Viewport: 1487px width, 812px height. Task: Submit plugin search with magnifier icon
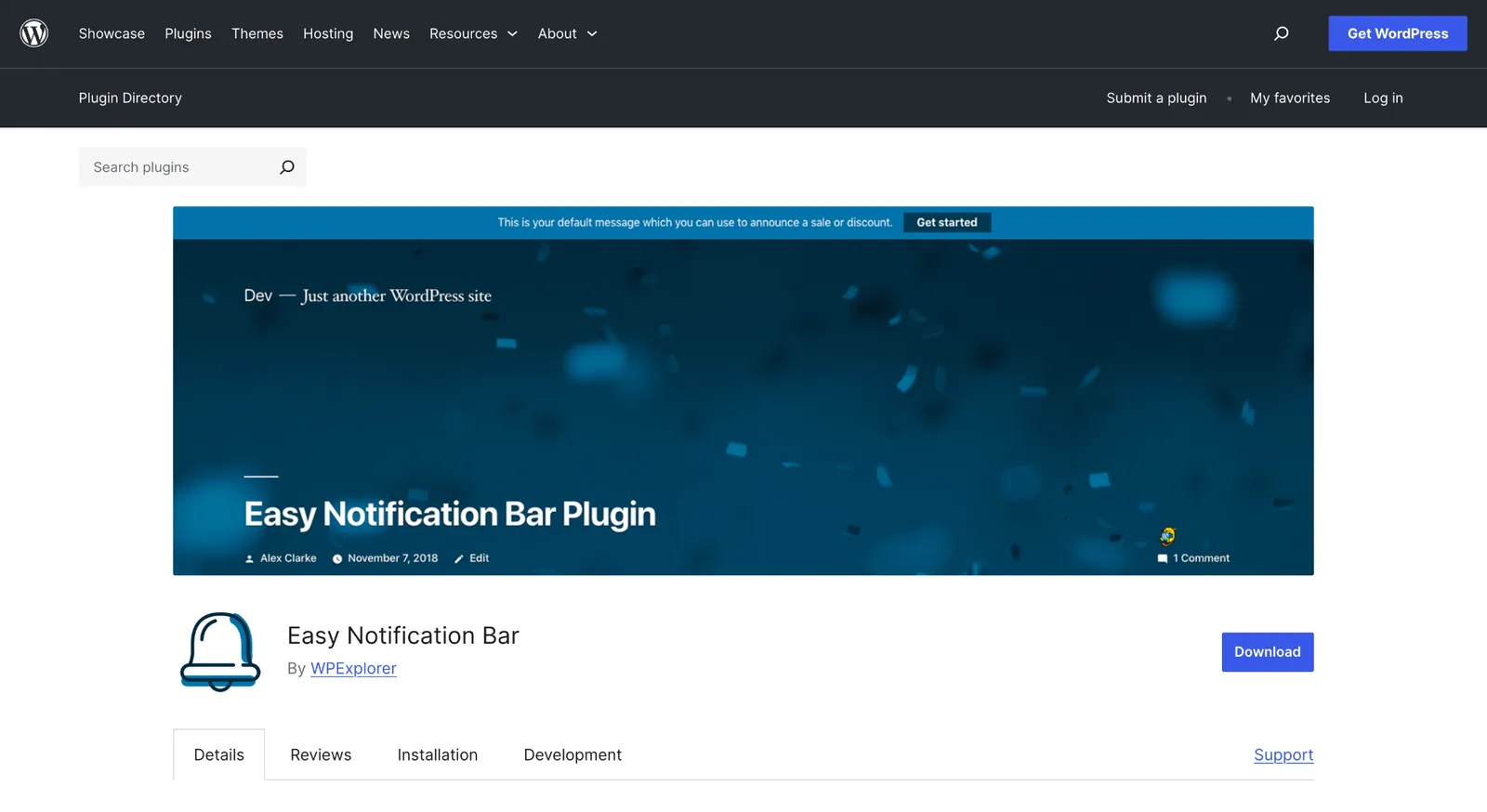(x=287, y=167)
